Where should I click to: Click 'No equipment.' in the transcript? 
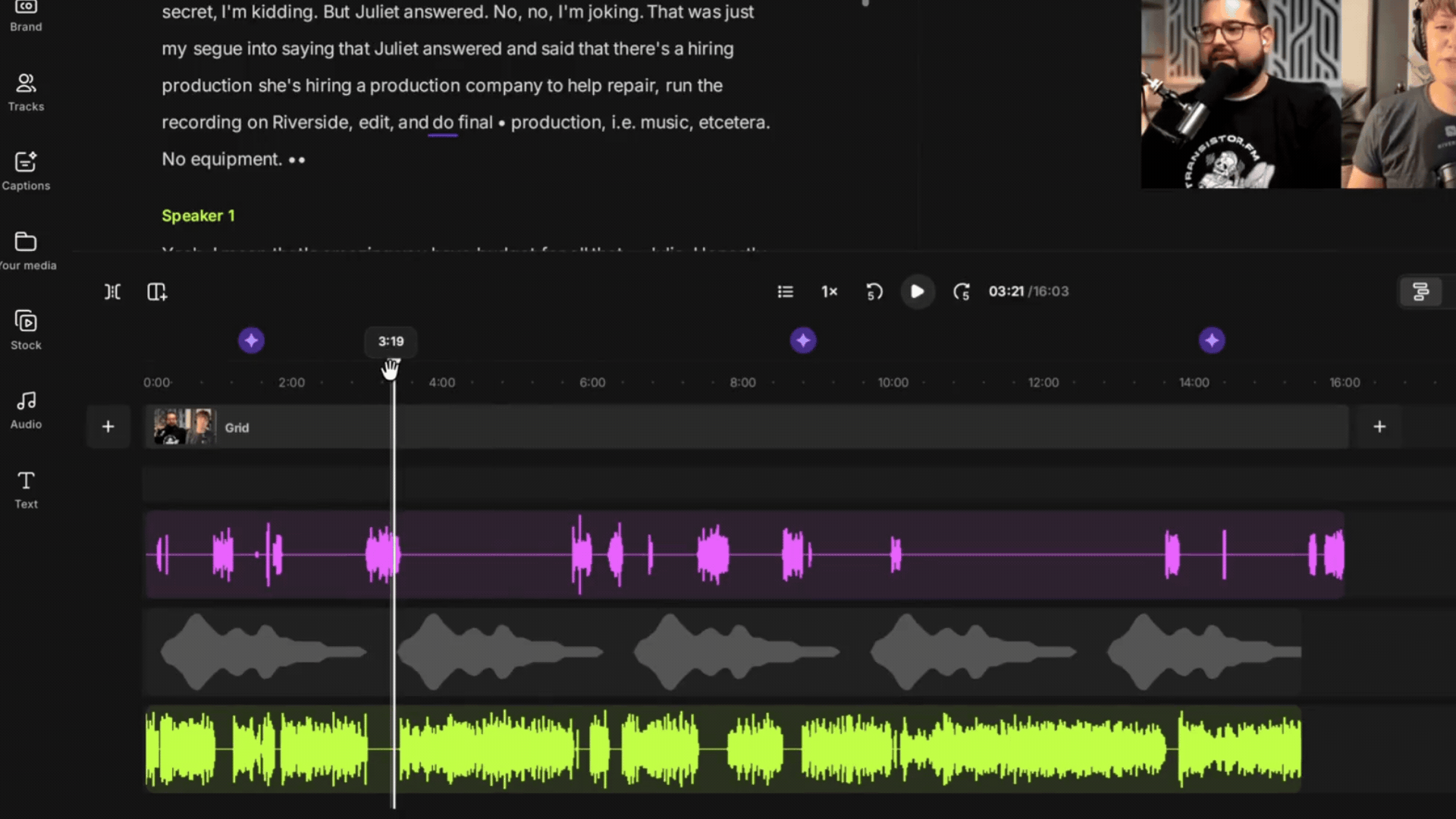tap(221, 159)
